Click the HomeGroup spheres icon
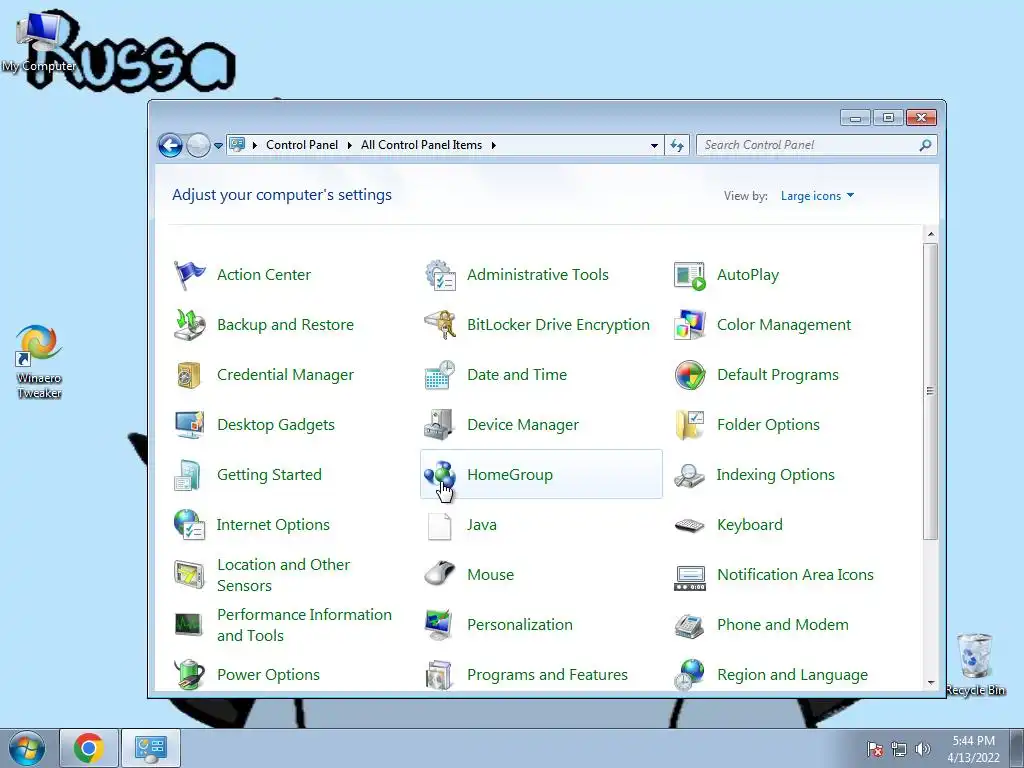 point(440,475)
